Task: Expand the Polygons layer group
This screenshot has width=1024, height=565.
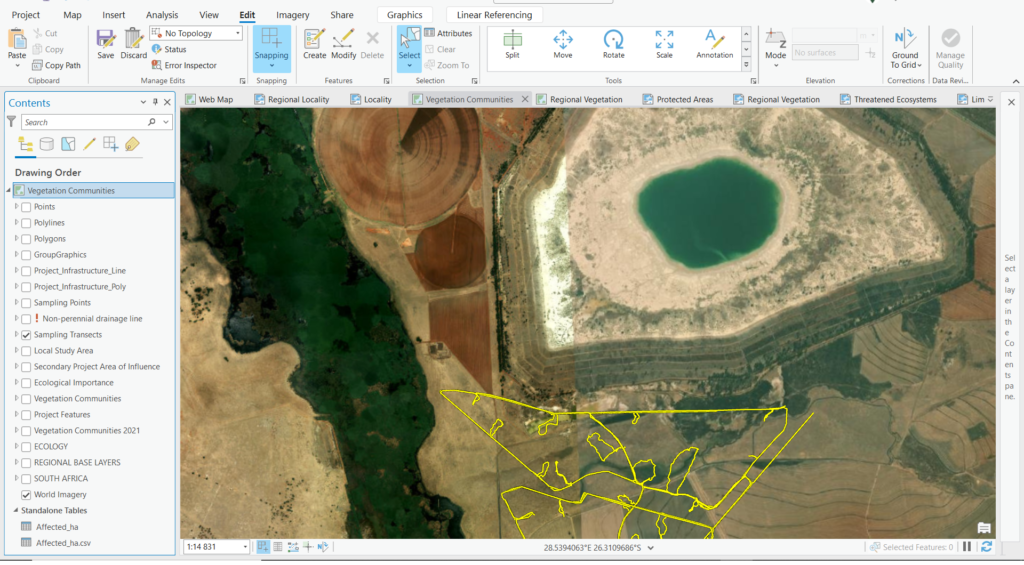Action: click(16, 239)
